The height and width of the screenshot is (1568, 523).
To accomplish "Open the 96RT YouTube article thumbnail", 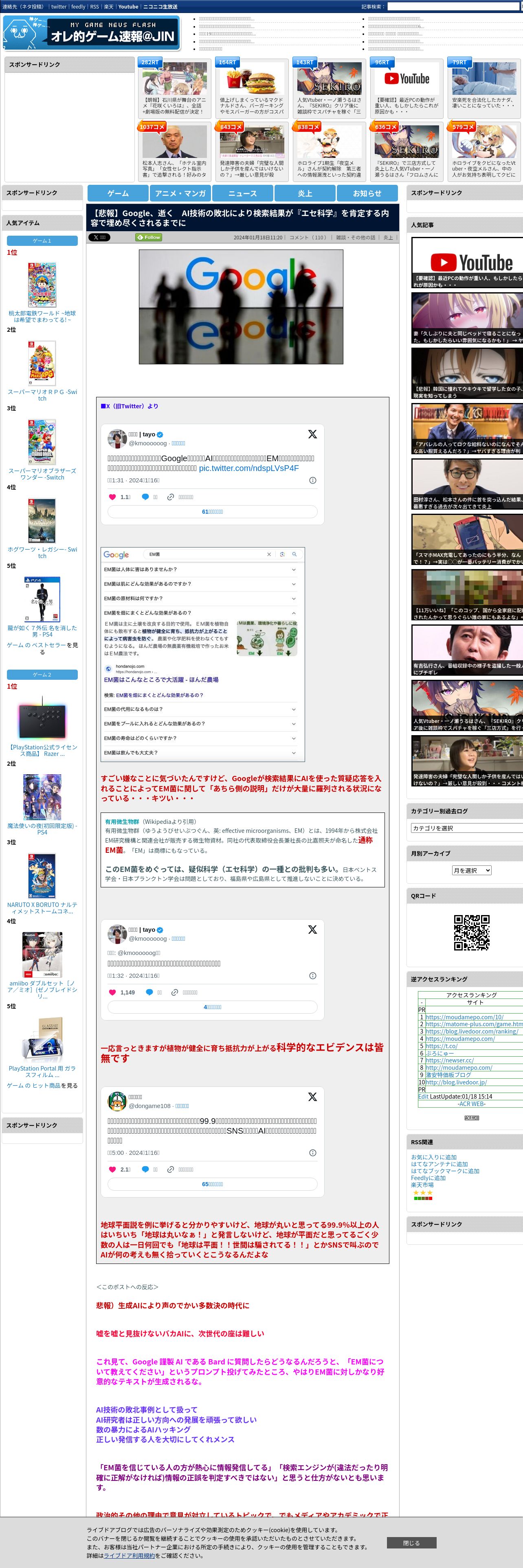I will [x=407, y=78].
